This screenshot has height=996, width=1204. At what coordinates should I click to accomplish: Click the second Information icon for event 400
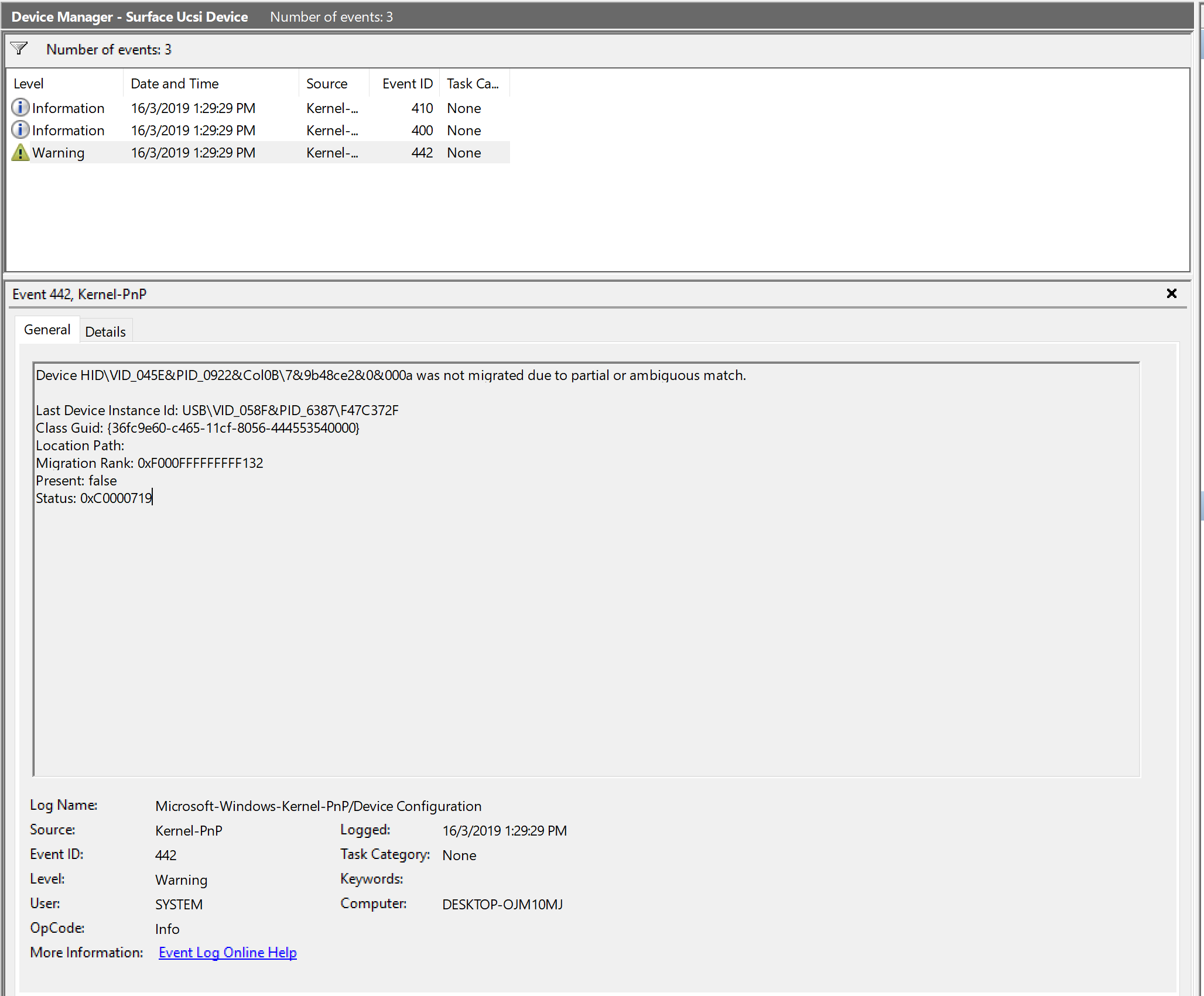pos(20,130)
